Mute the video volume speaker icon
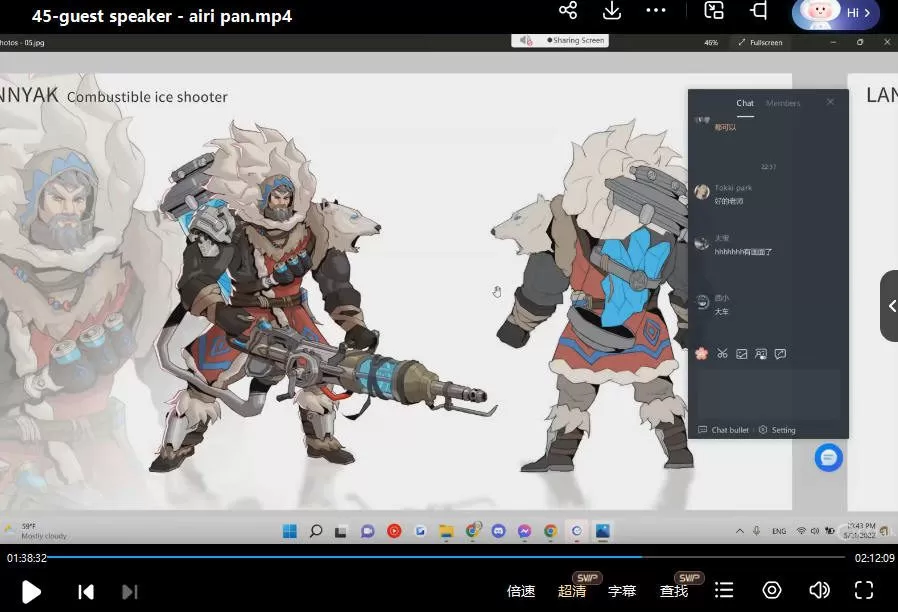 tap(819, 591)
